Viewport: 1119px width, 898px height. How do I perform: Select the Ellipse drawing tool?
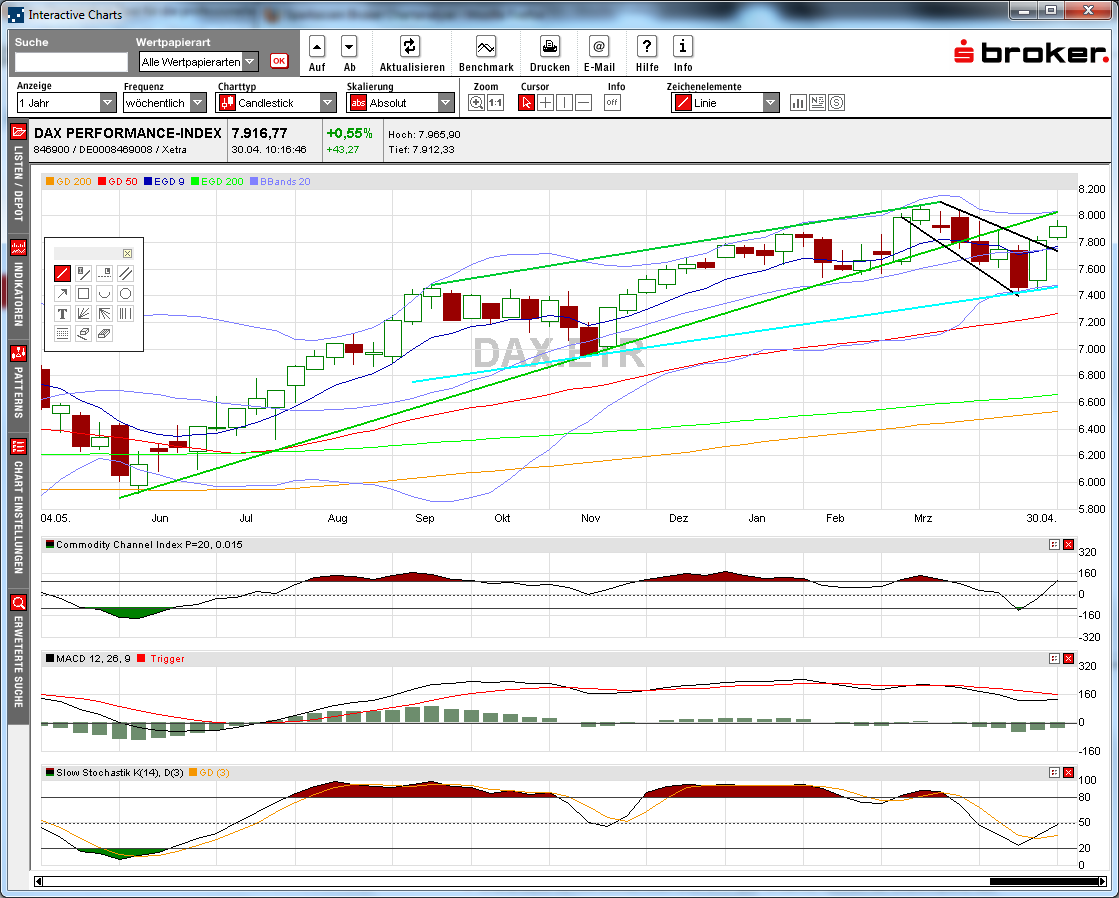(x=125, y=293)
